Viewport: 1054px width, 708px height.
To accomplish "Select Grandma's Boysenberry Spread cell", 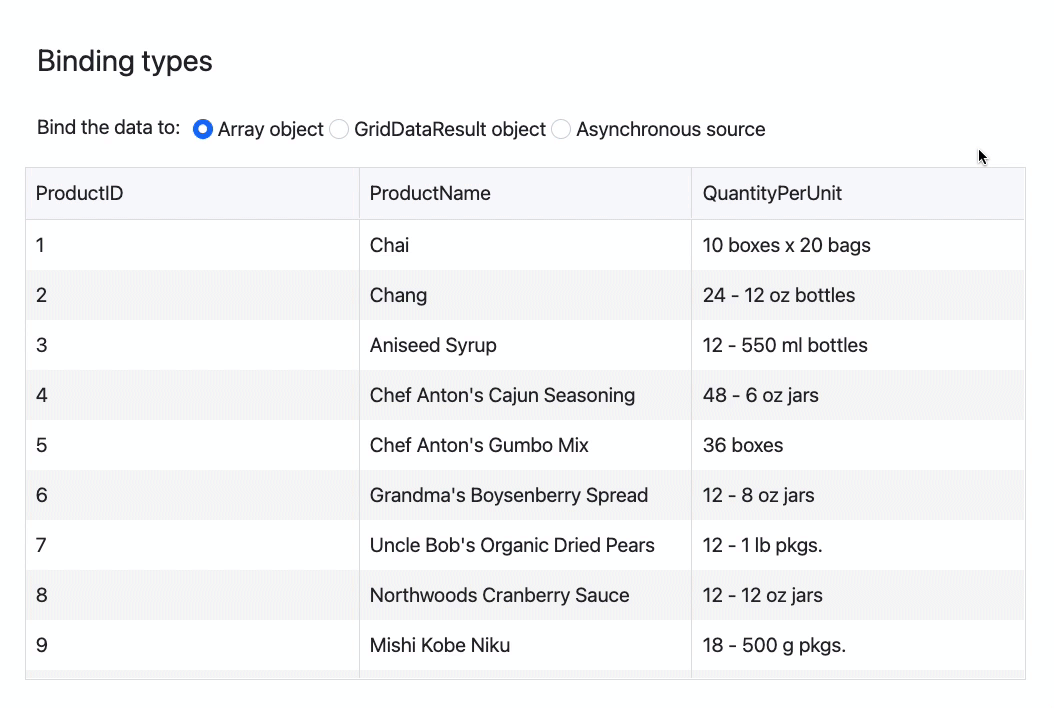I will [509, 495].
